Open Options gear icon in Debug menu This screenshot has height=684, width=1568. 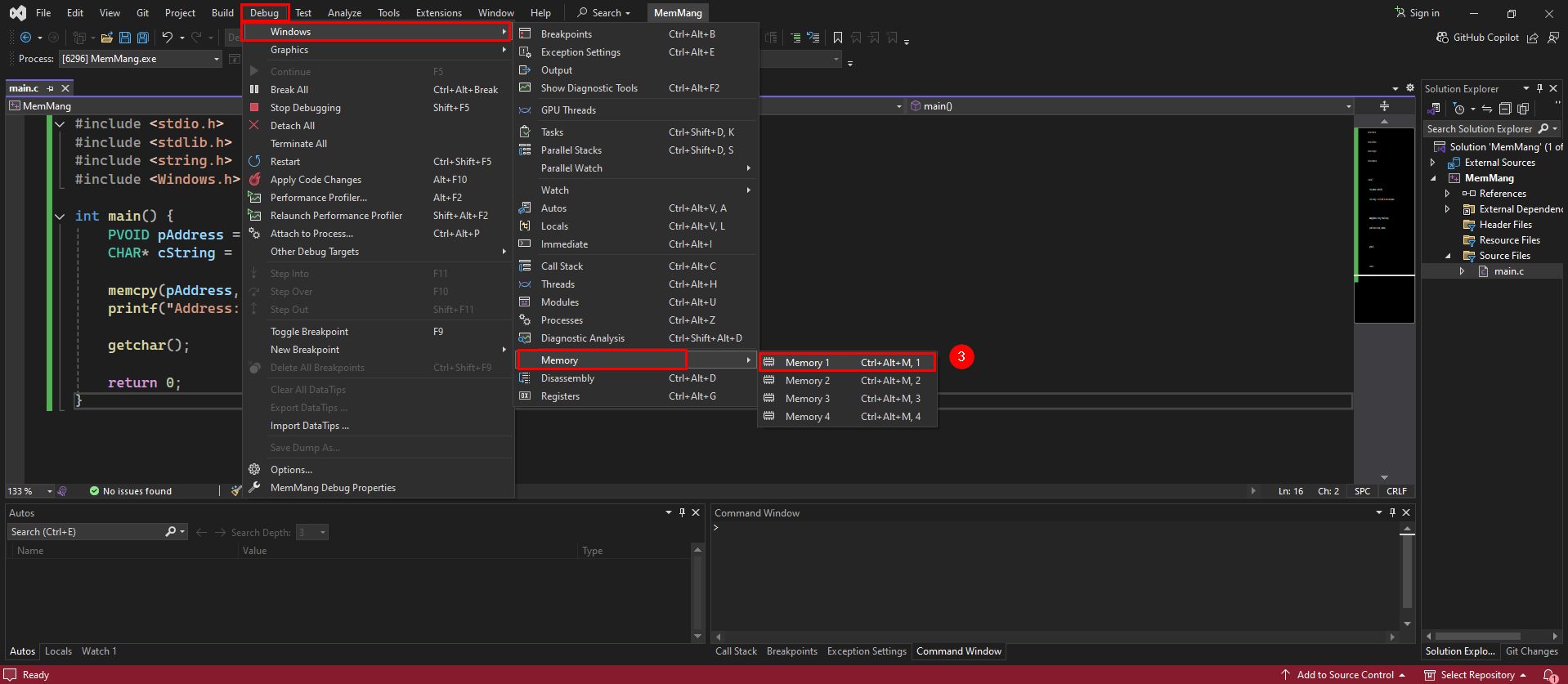click(254, 469)
